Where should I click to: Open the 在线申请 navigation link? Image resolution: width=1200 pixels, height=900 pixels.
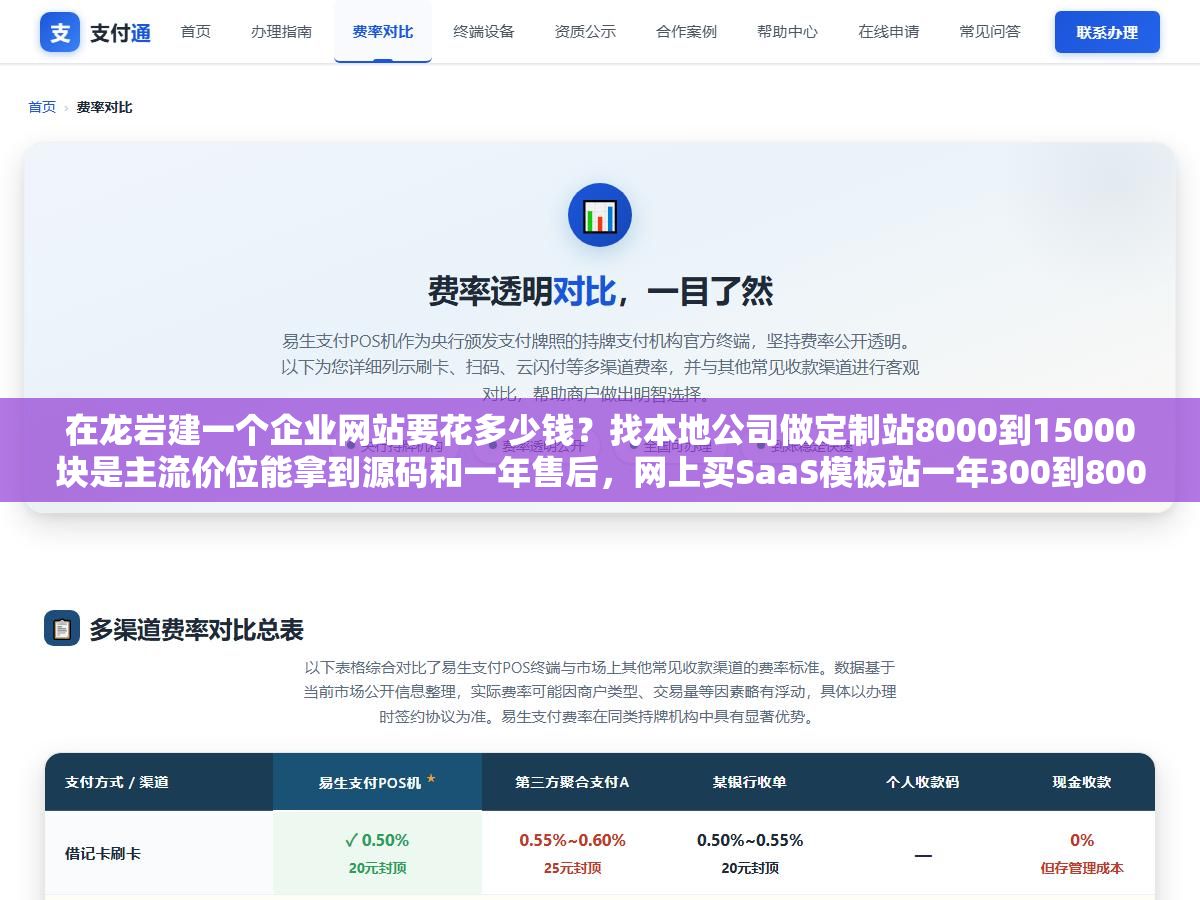click(888, 32)
